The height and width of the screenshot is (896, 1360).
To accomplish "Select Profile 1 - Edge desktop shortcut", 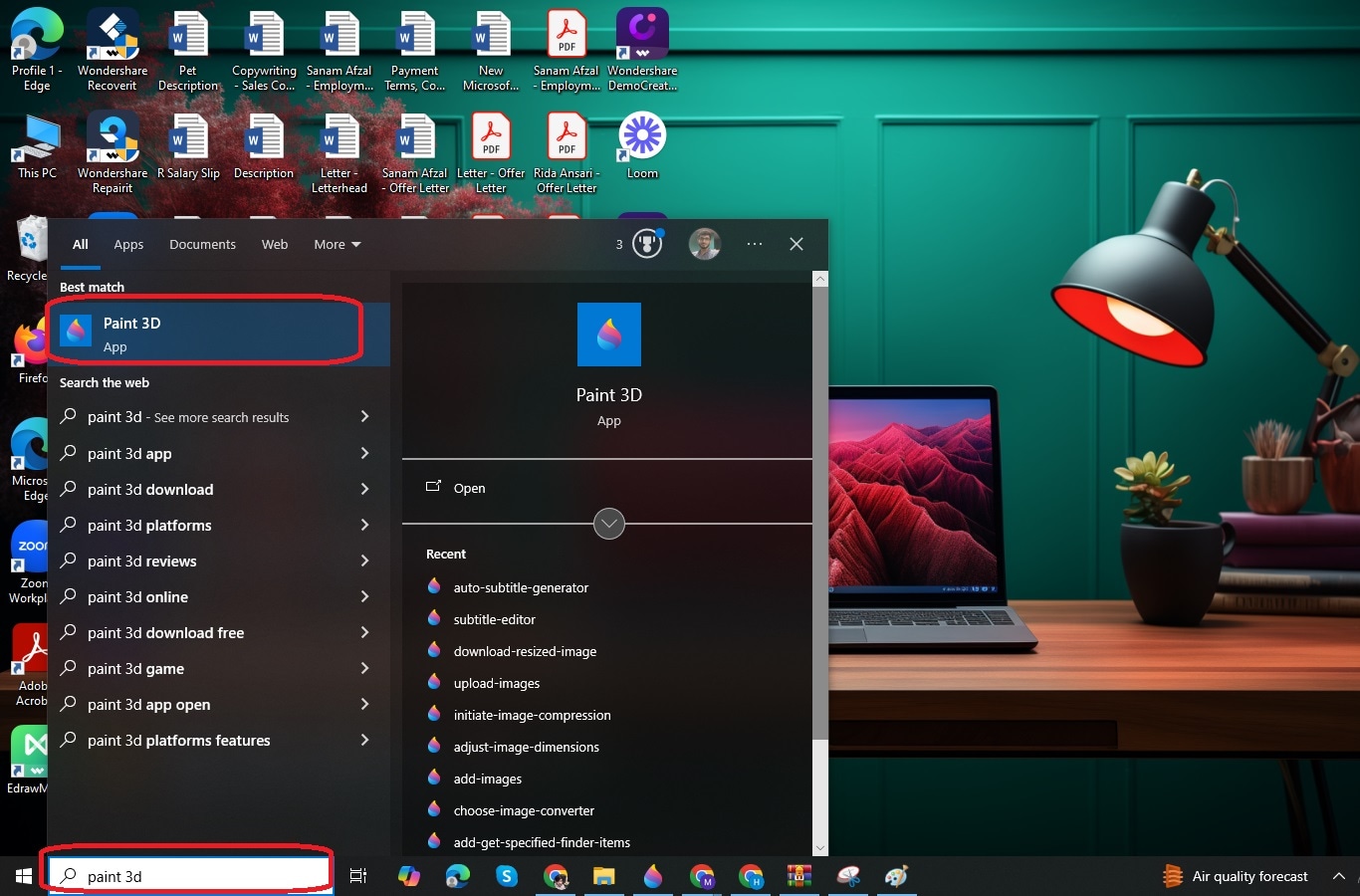I will pos(37,50).
